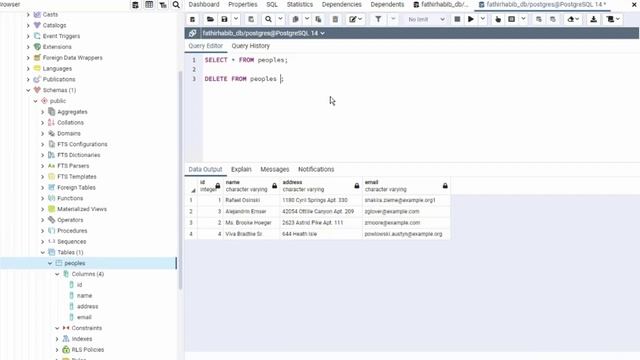Image resolution: width=640 pixels, height=360 pixels.
Task: Click the Delete rows trash icon
Action: tap(335, 19)
